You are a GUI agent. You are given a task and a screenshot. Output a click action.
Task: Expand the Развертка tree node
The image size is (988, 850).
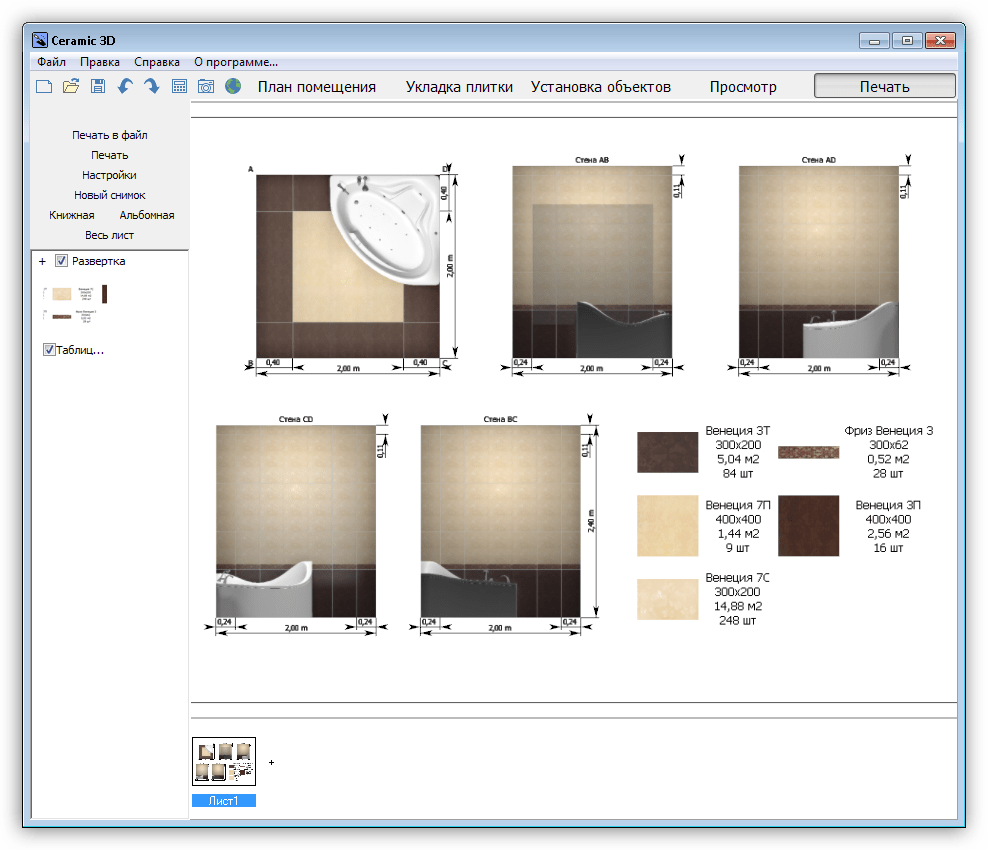coord(42,261)
